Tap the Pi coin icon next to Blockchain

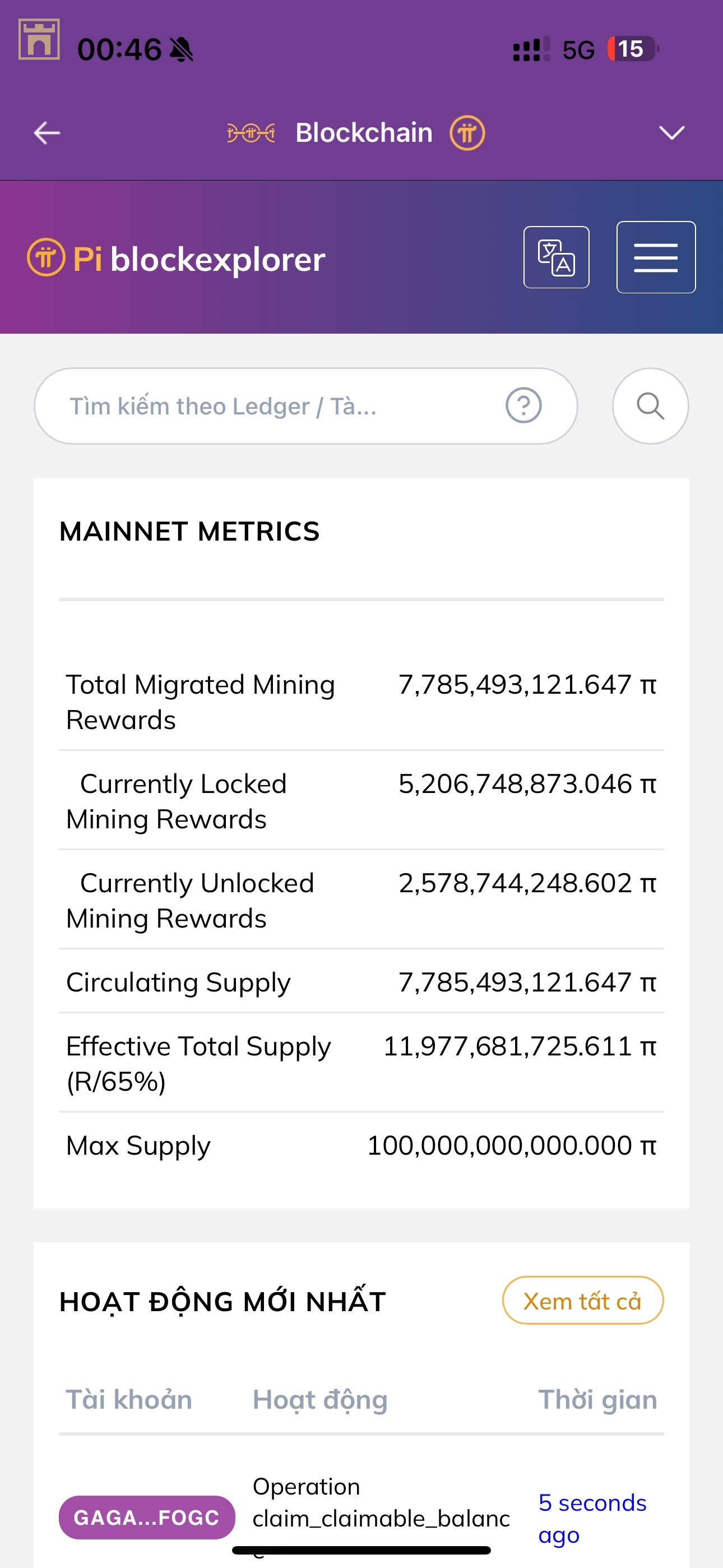click(467, 133)
